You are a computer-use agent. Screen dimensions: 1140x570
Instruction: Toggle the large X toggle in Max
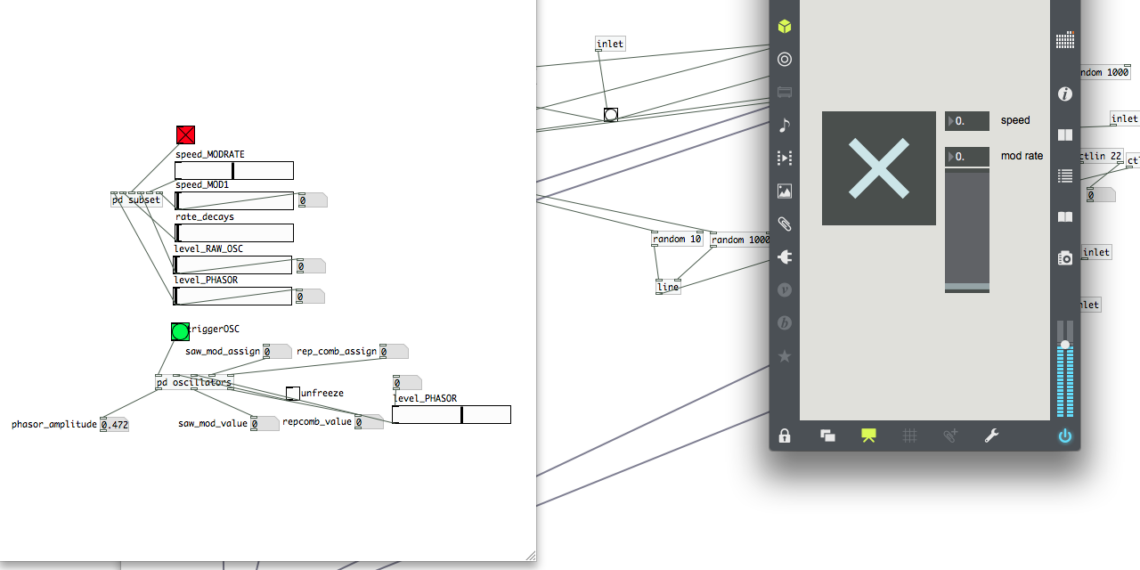click(x=878, y=167)
